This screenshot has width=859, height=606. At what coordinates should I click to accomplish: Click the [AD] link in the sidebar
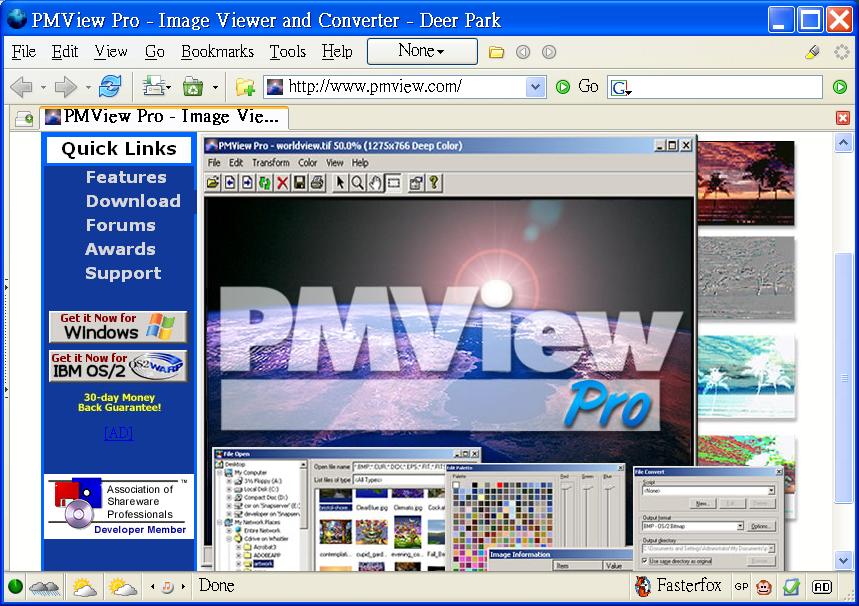tap(118, 433)
